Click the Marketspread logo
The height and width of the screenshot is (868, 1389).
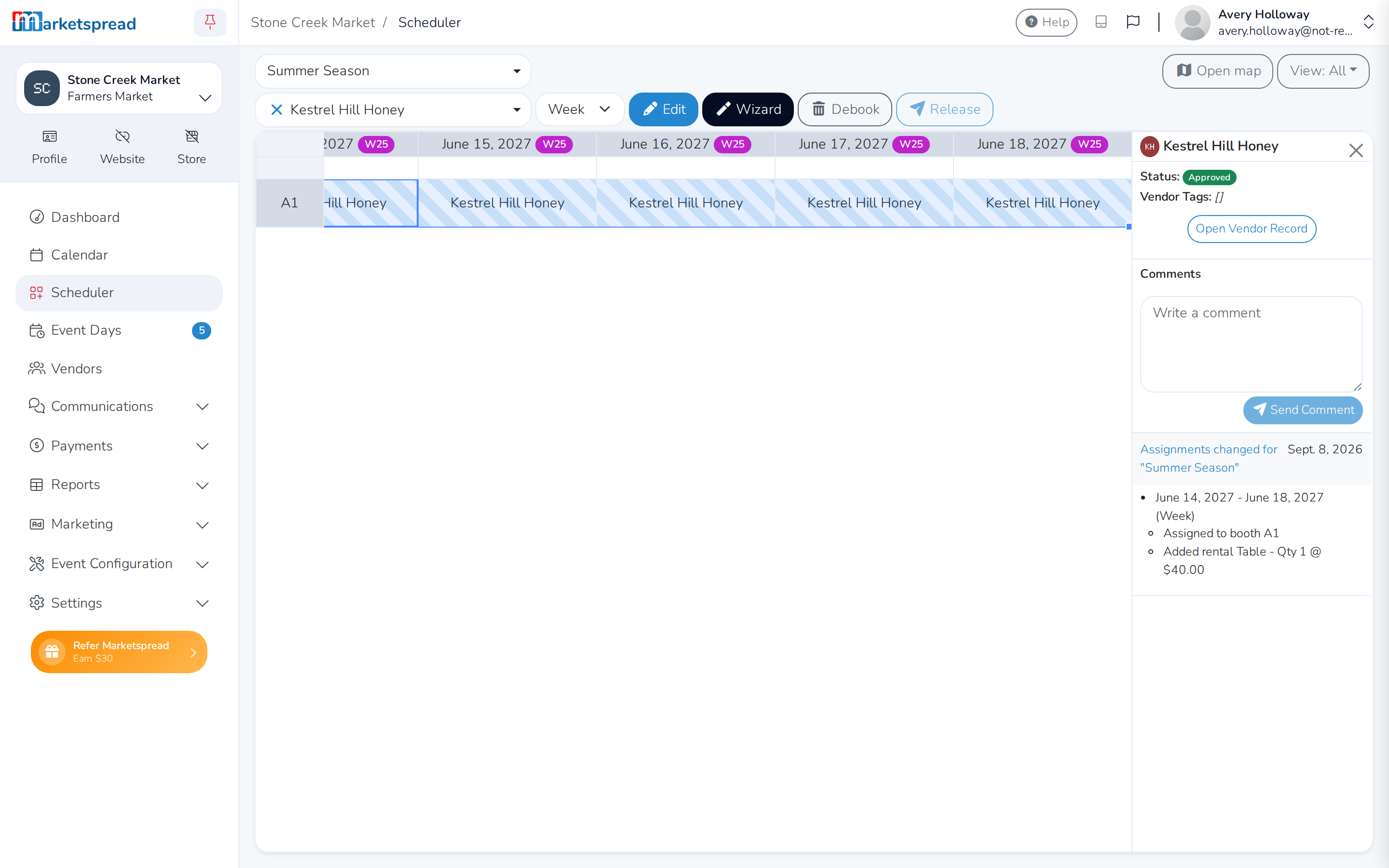[74, 22]
